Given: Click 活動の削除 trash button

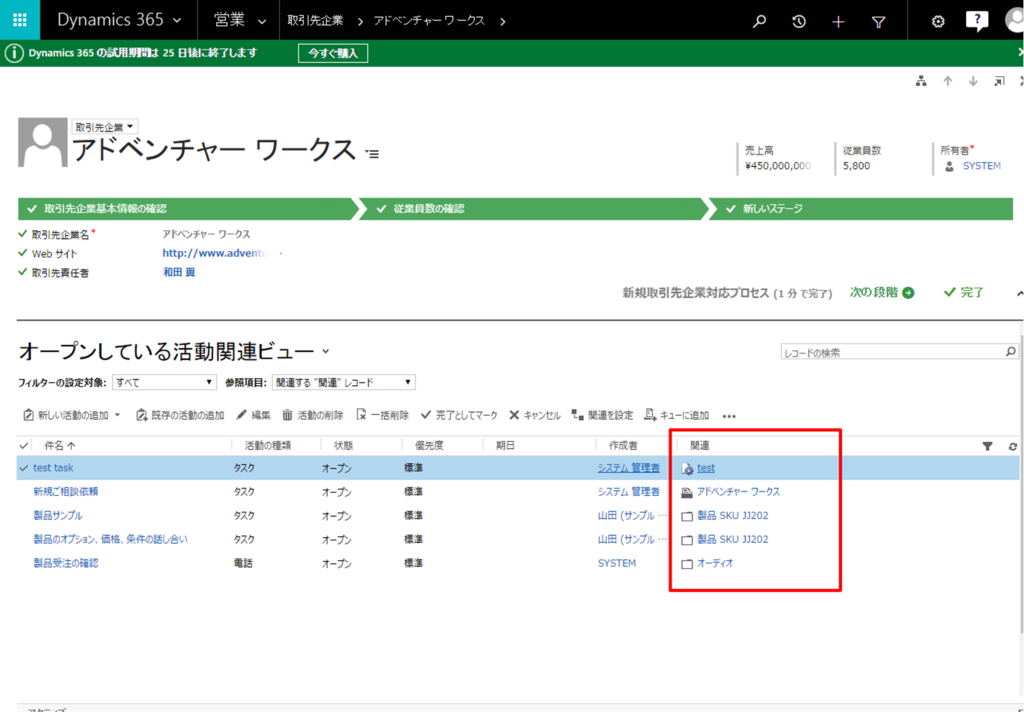Looking at the screenshot, I should tap(313, 415).
